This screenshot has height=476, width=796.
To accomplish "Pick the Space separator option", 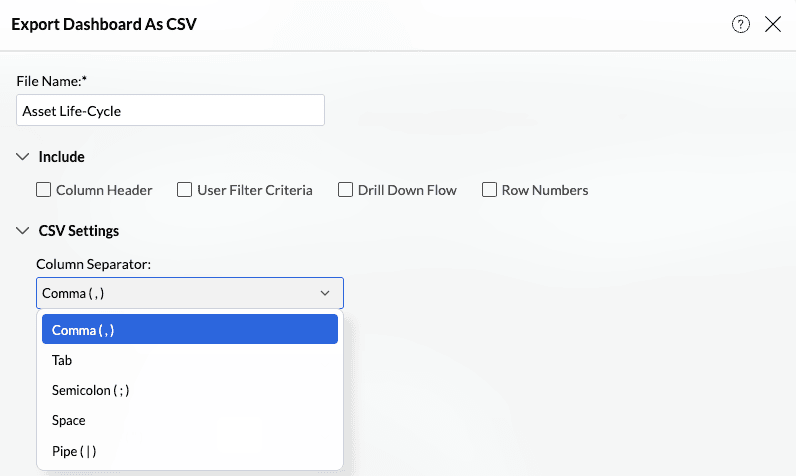I will [69, 420].
